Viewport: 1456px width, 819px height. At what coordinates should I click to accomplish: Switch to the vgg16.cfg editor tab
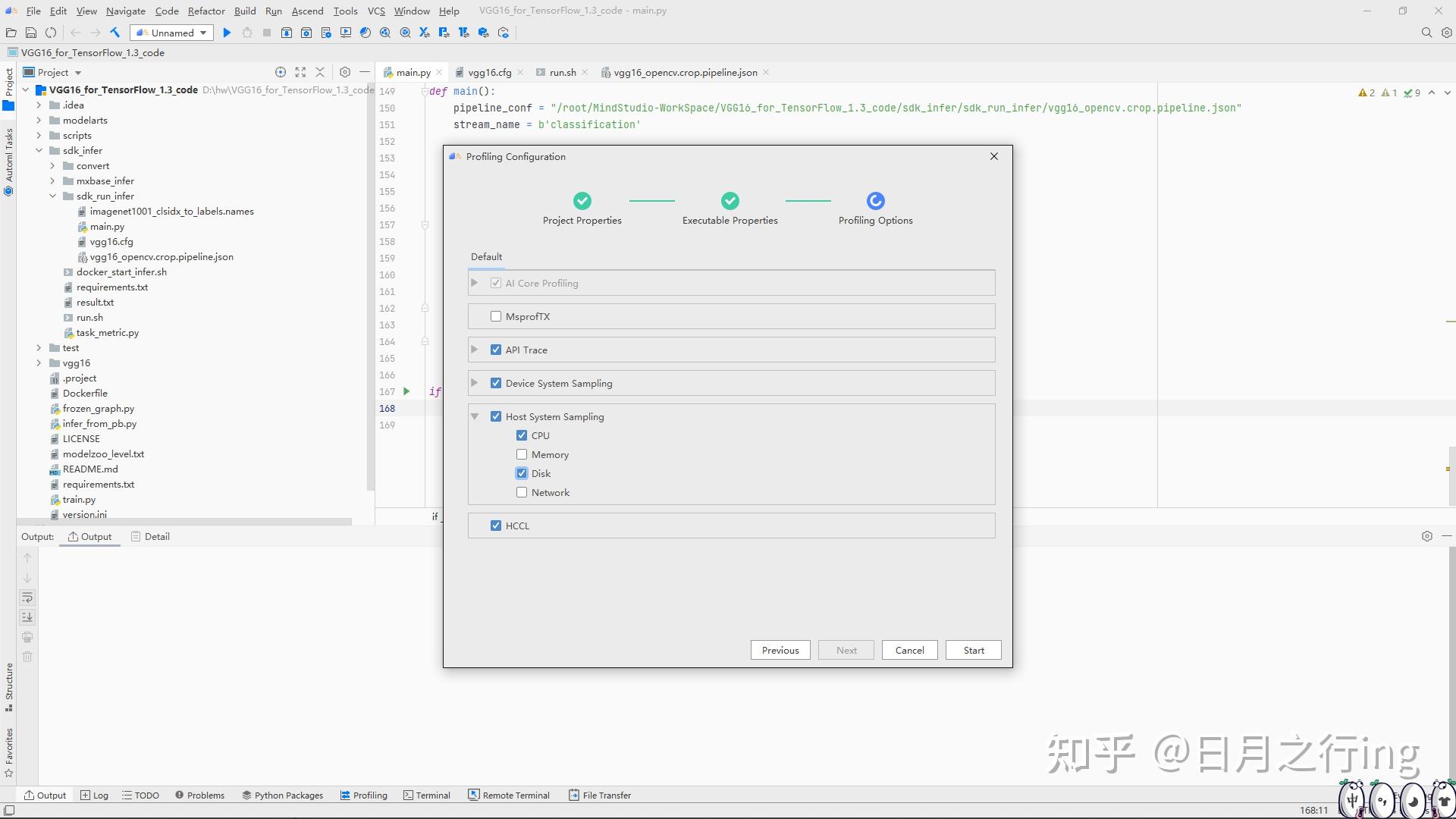[x=488, y=72]
